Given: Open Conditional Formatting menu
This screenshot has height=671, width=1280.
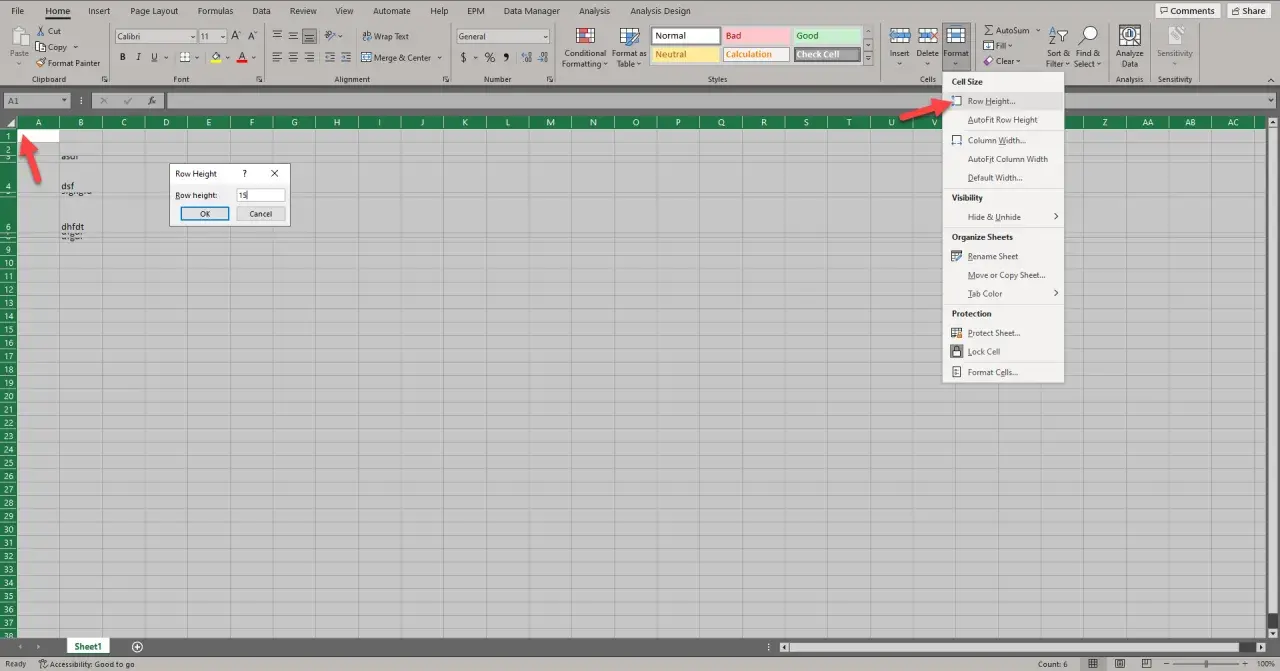Looking at the screenshot, I should (x=584, y=47).
